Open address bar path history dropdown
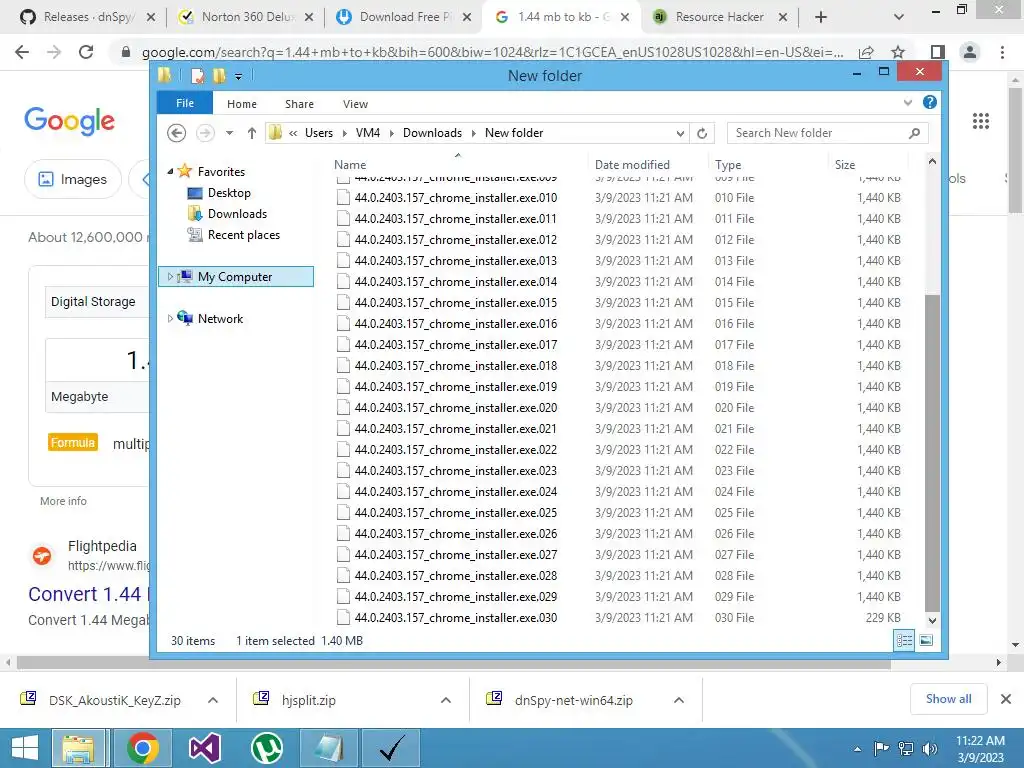 click(x=680, y=133)
